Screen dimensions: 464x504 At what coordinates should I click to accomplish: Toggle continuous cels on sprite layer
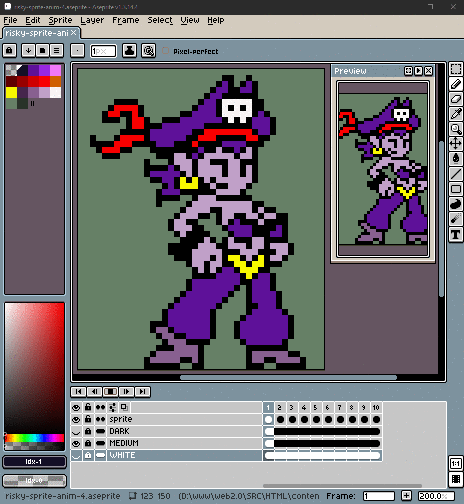[x=100, y=419]
